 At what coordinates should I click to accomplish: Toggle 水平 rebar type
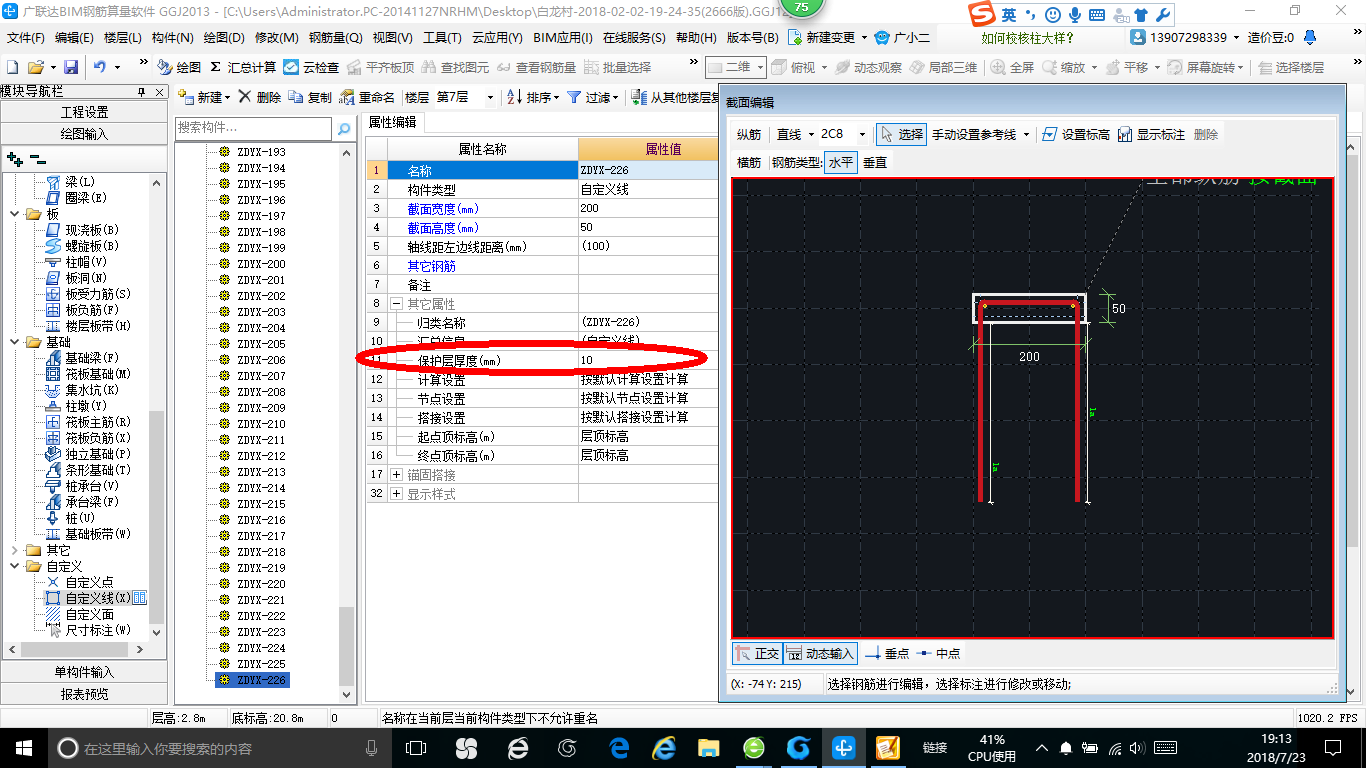coord(841,162)
